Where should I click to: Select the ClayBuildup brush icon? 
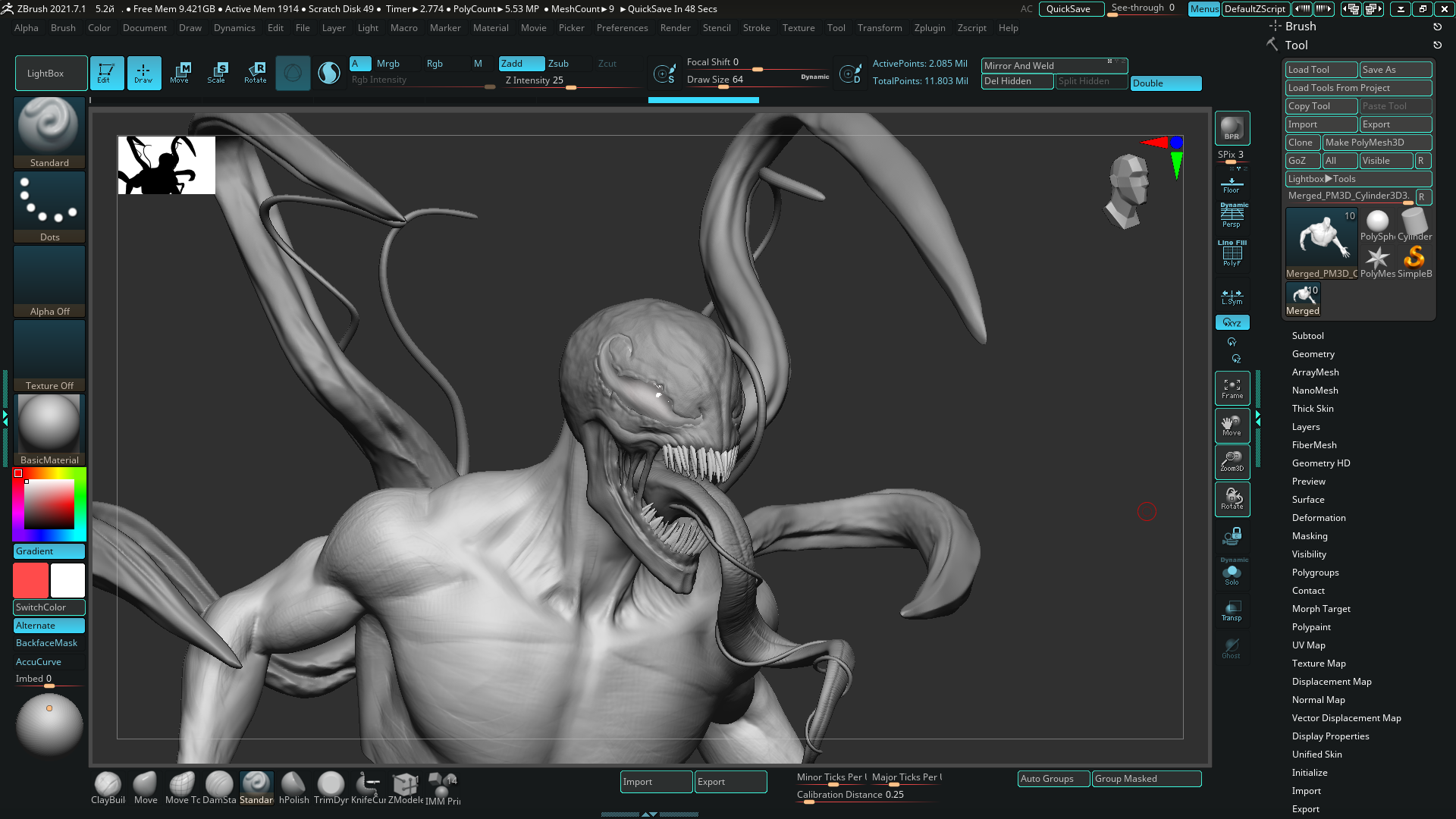pyautogui.click(x=108, y=786)
